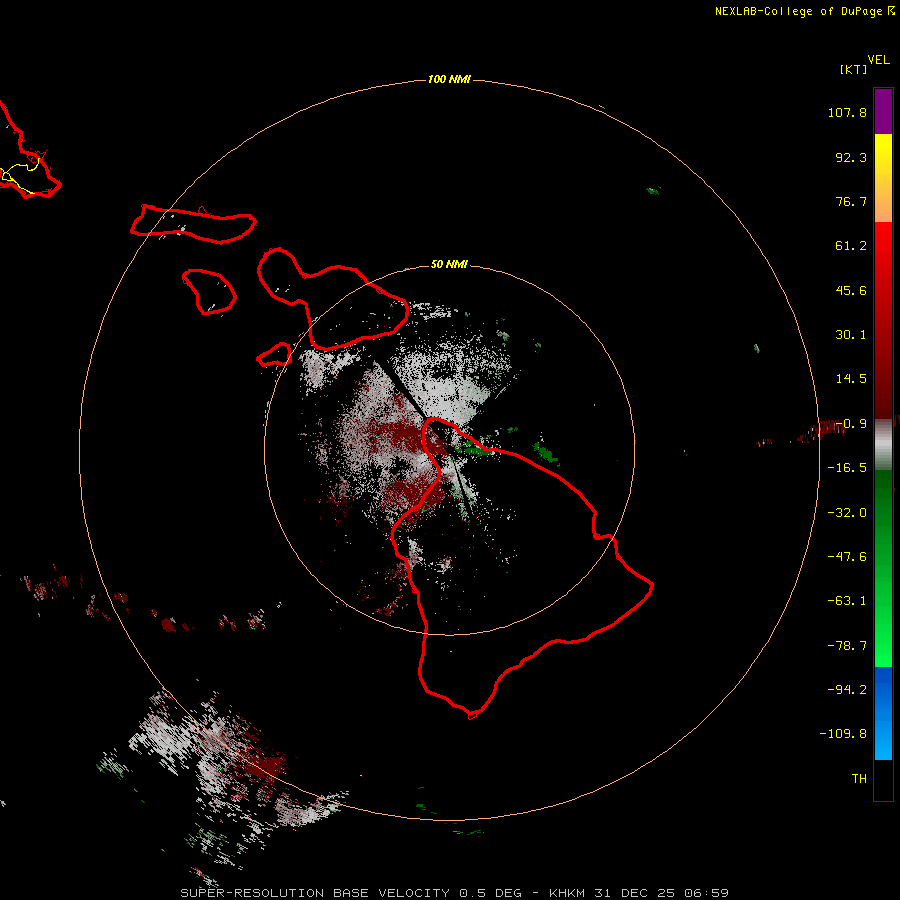Click the 100 NMI range ring label

pos(449,79)
